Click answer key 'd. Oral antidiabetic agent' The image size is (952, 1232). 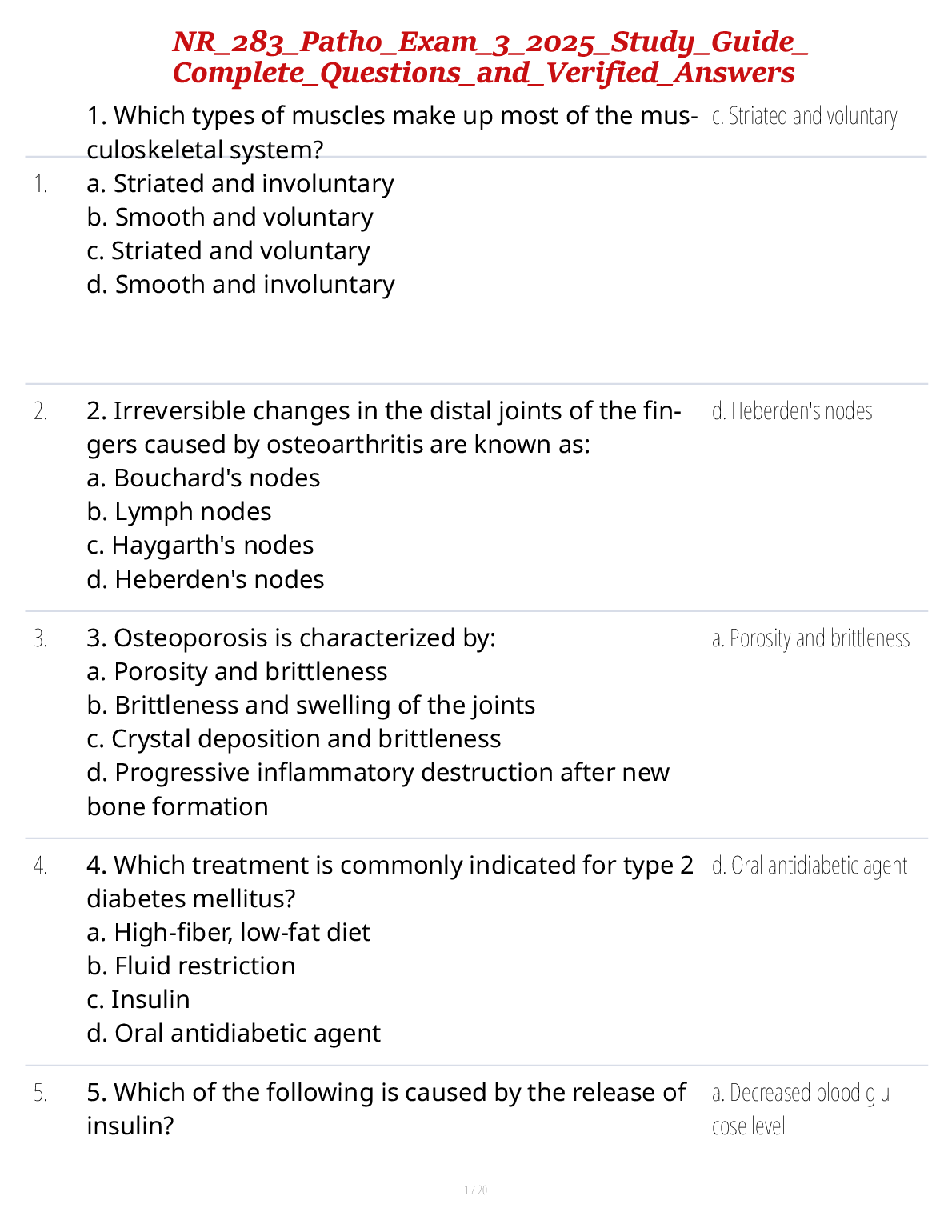point(810,866)
